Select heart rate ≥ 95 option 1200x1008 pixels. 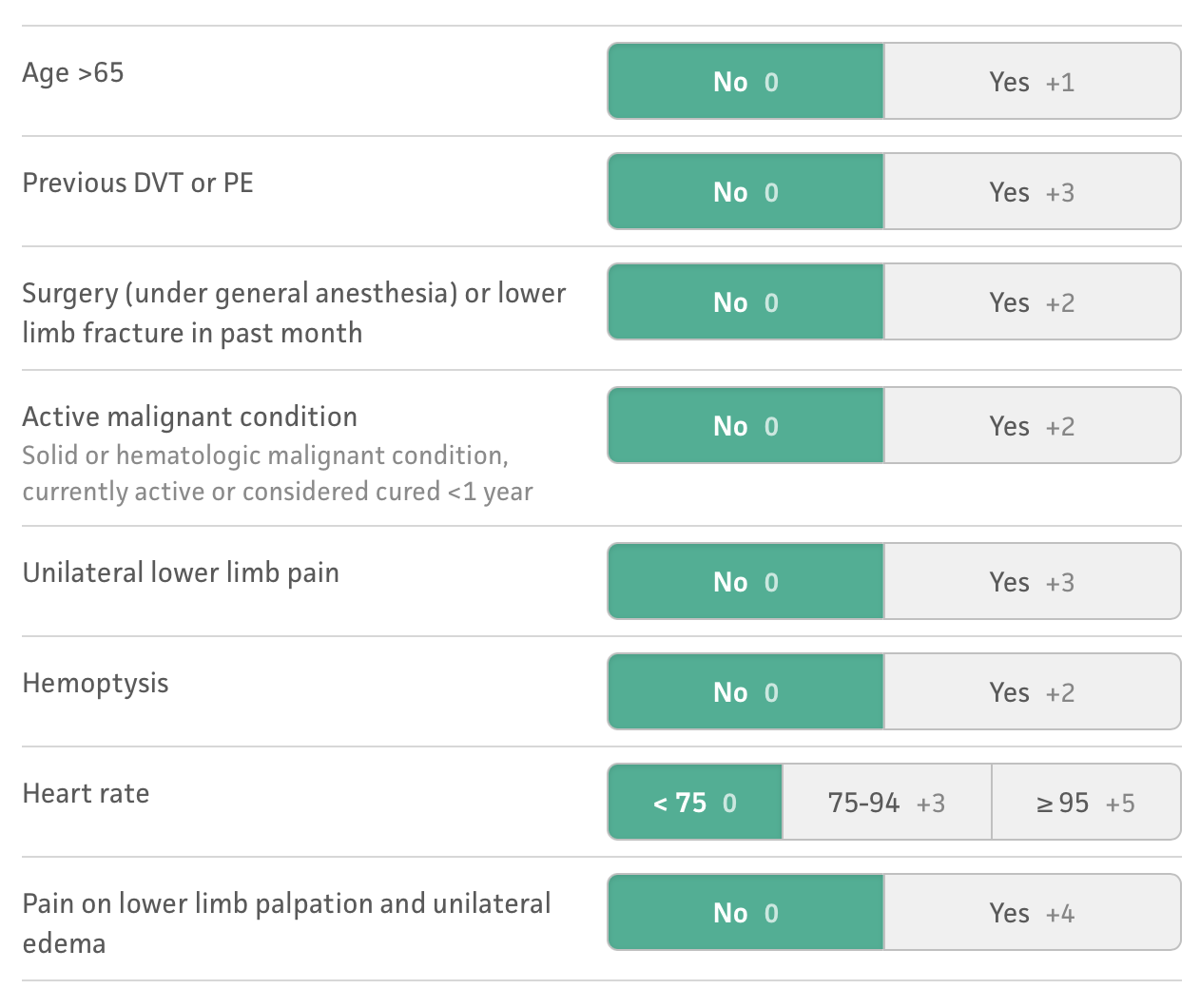[1086, 803]
